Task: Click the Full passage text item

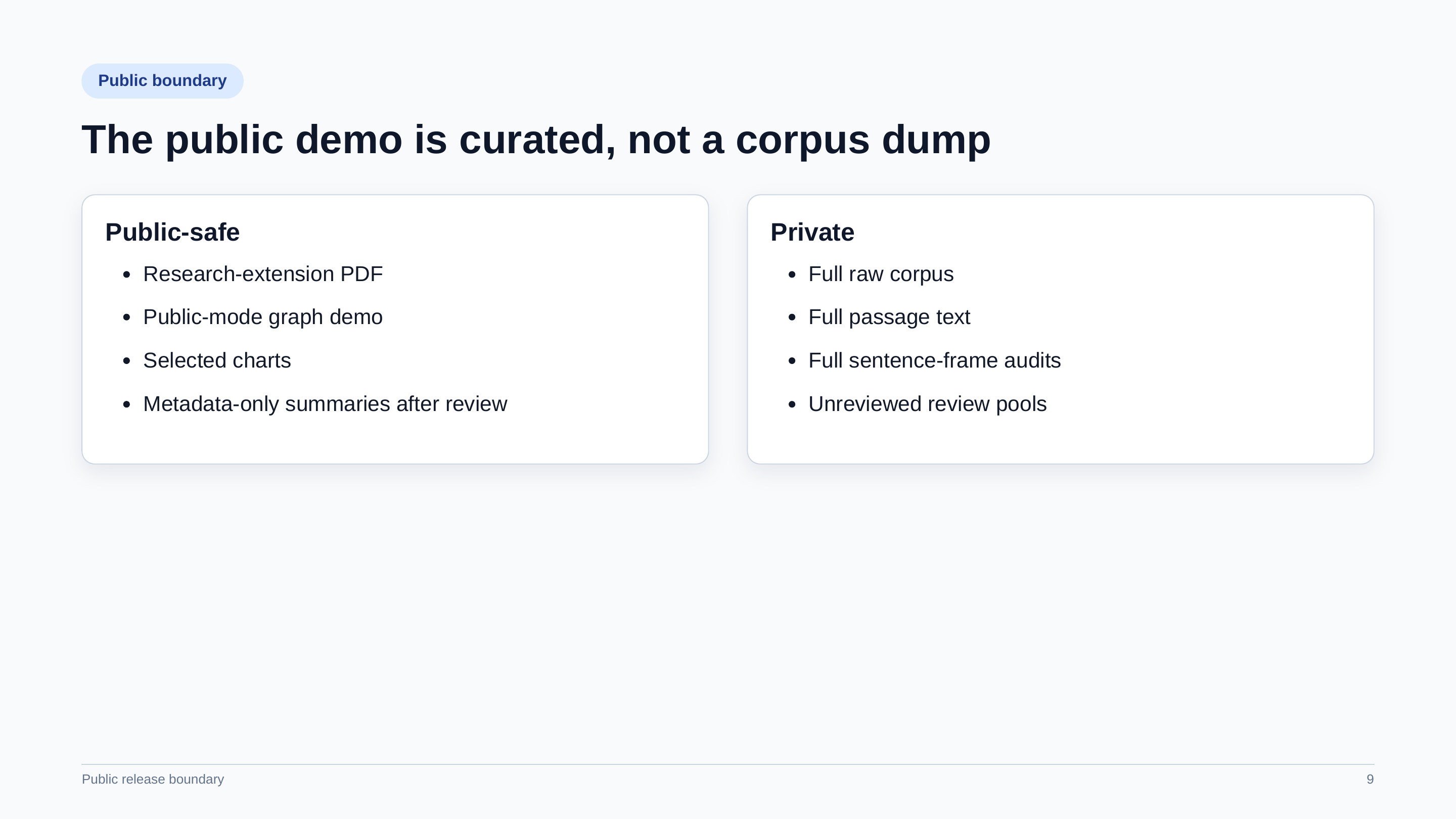Action: 889,317
